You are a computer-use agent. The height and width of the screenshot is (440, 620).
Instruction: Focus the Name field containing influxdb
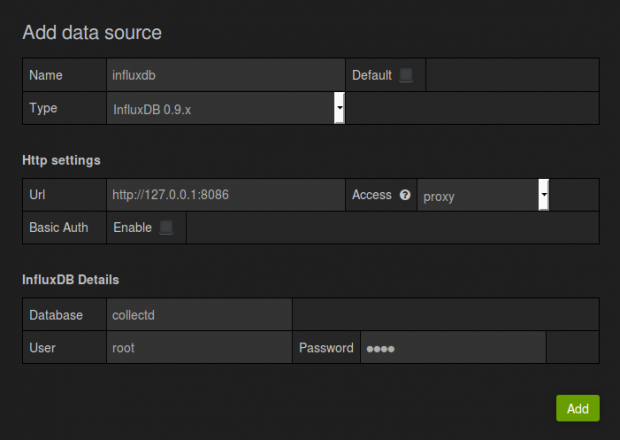pos(226,75)
